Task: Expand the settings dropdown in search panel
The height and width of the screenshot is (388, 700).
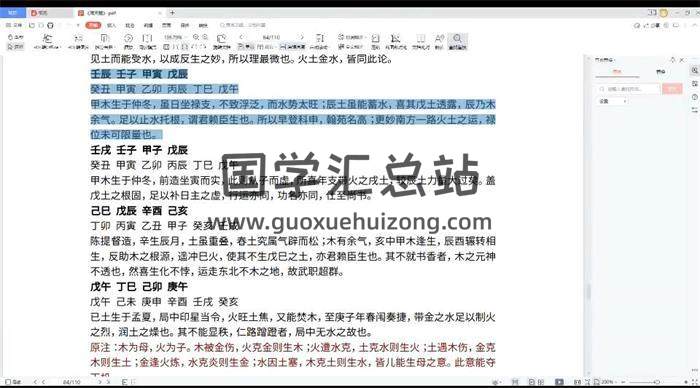Action: [612, 101]
